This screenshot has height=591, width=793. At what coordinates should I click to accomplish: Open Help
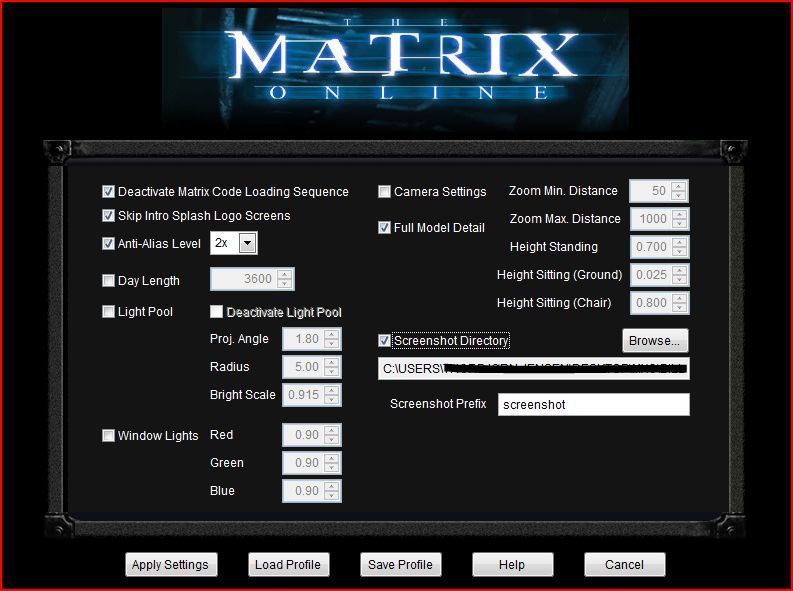[x=512, y=565]
